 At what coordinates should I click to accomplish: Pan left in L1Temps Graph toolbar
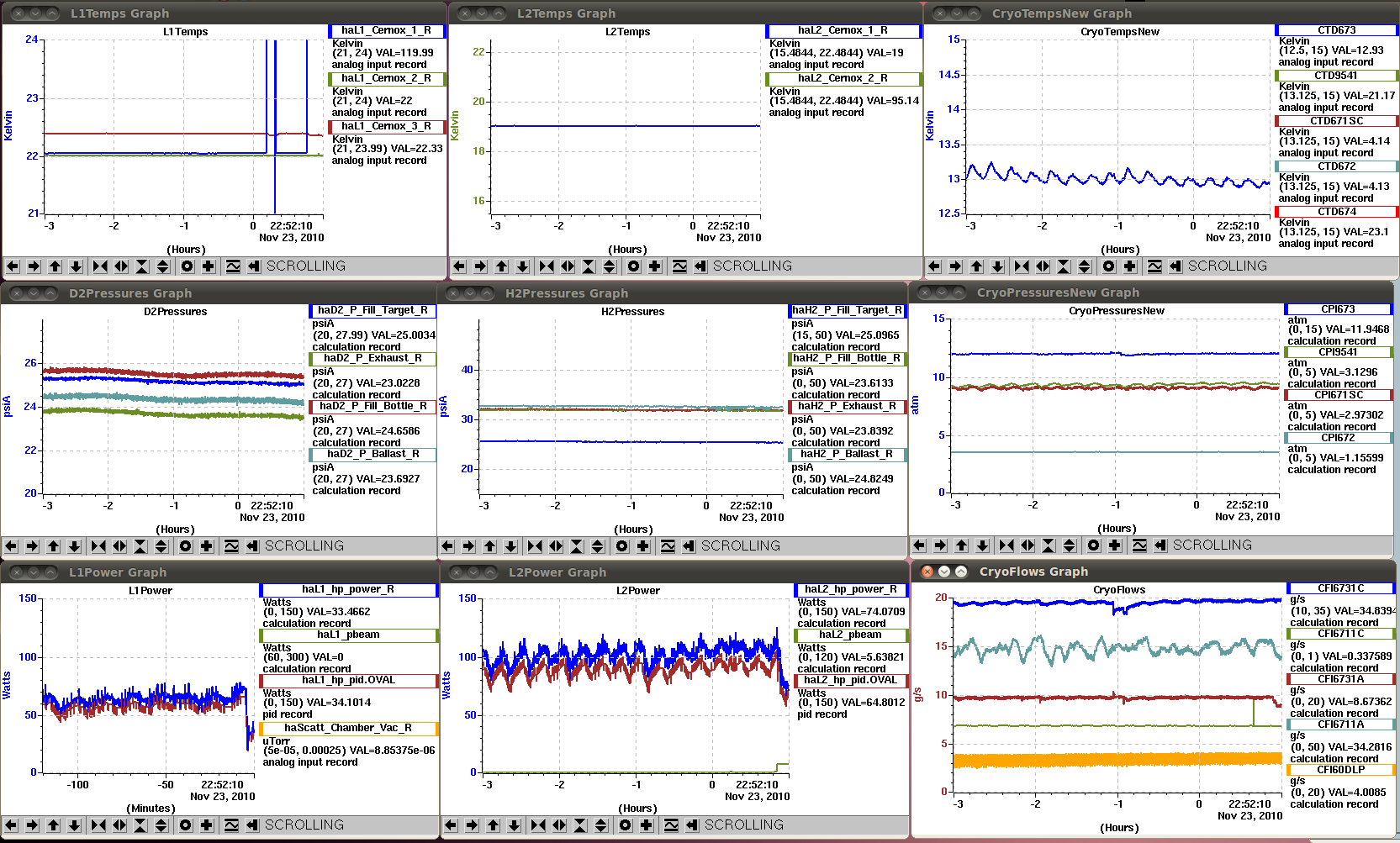tap(13, 266)
